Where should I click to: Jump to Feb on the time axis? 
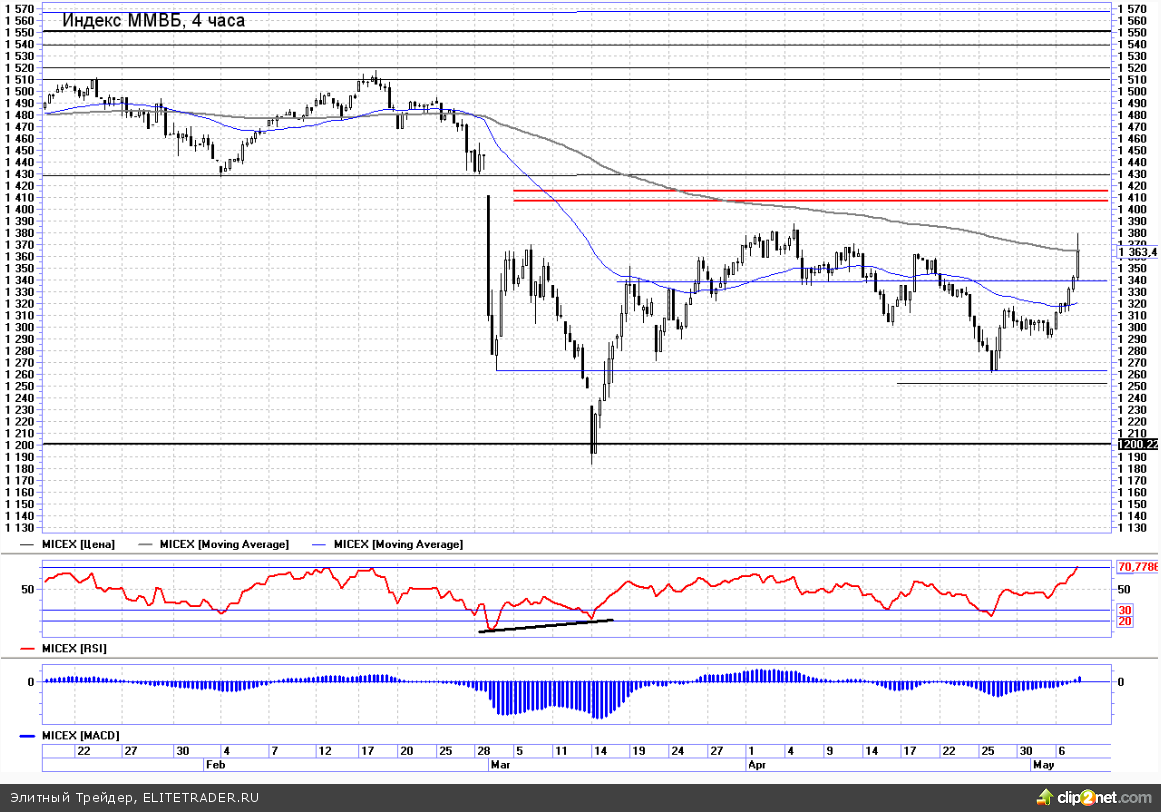(x=214, y=763)
